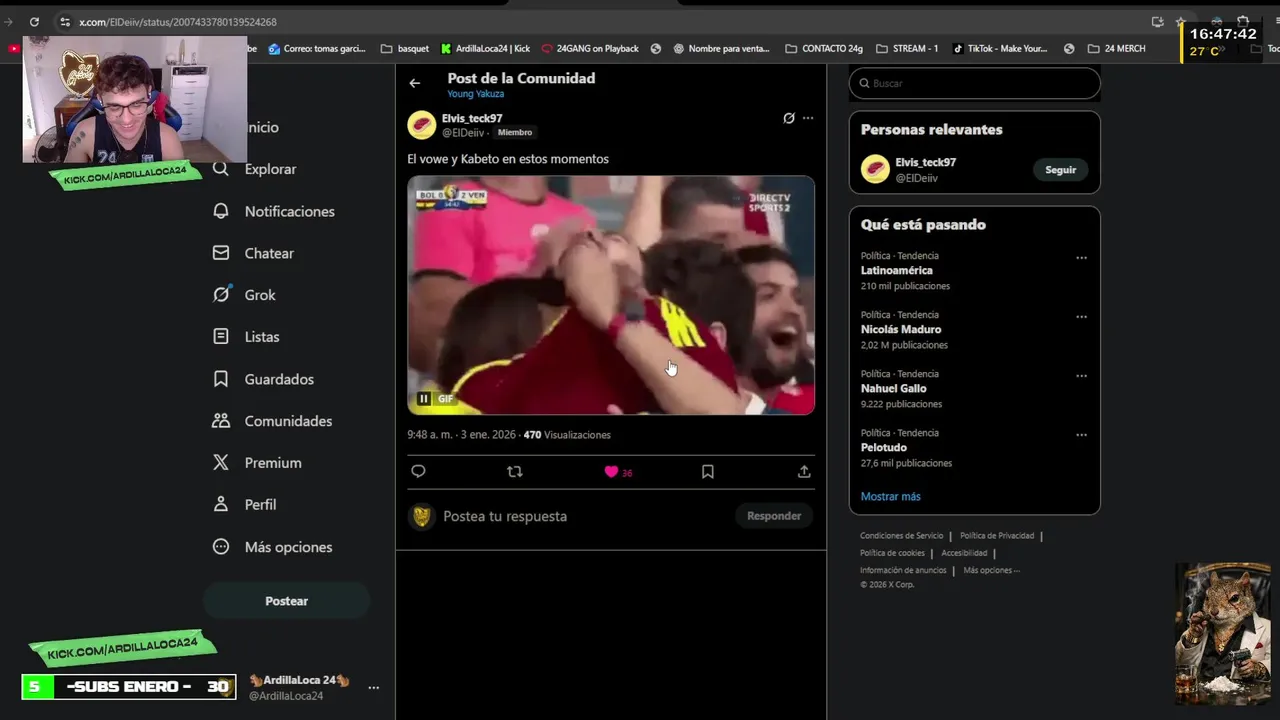Open more options for Nicolás Maduro trend
Viewport: 1280px width, 720px height.
click(x=1081, y=317)
